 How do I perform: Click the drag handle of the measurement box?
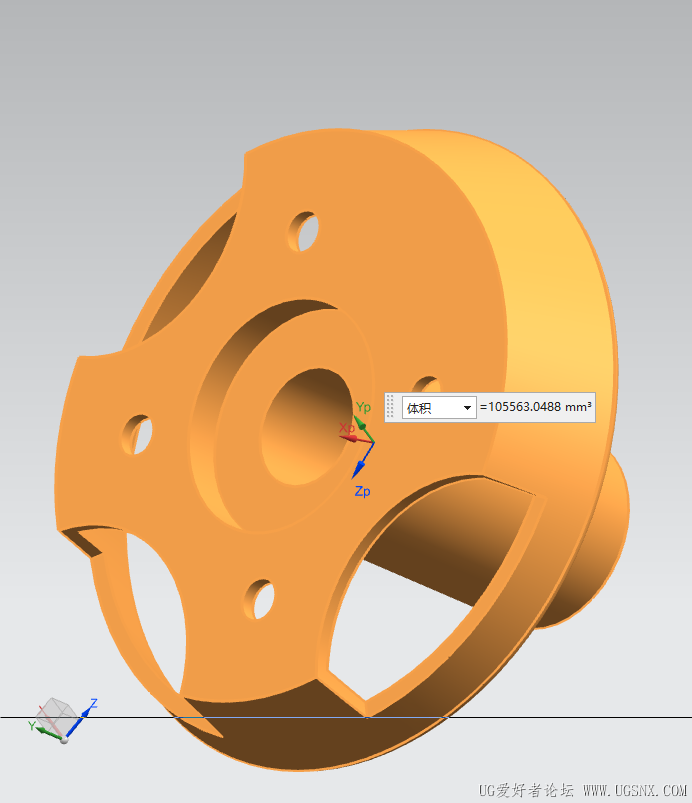(390, 407)
